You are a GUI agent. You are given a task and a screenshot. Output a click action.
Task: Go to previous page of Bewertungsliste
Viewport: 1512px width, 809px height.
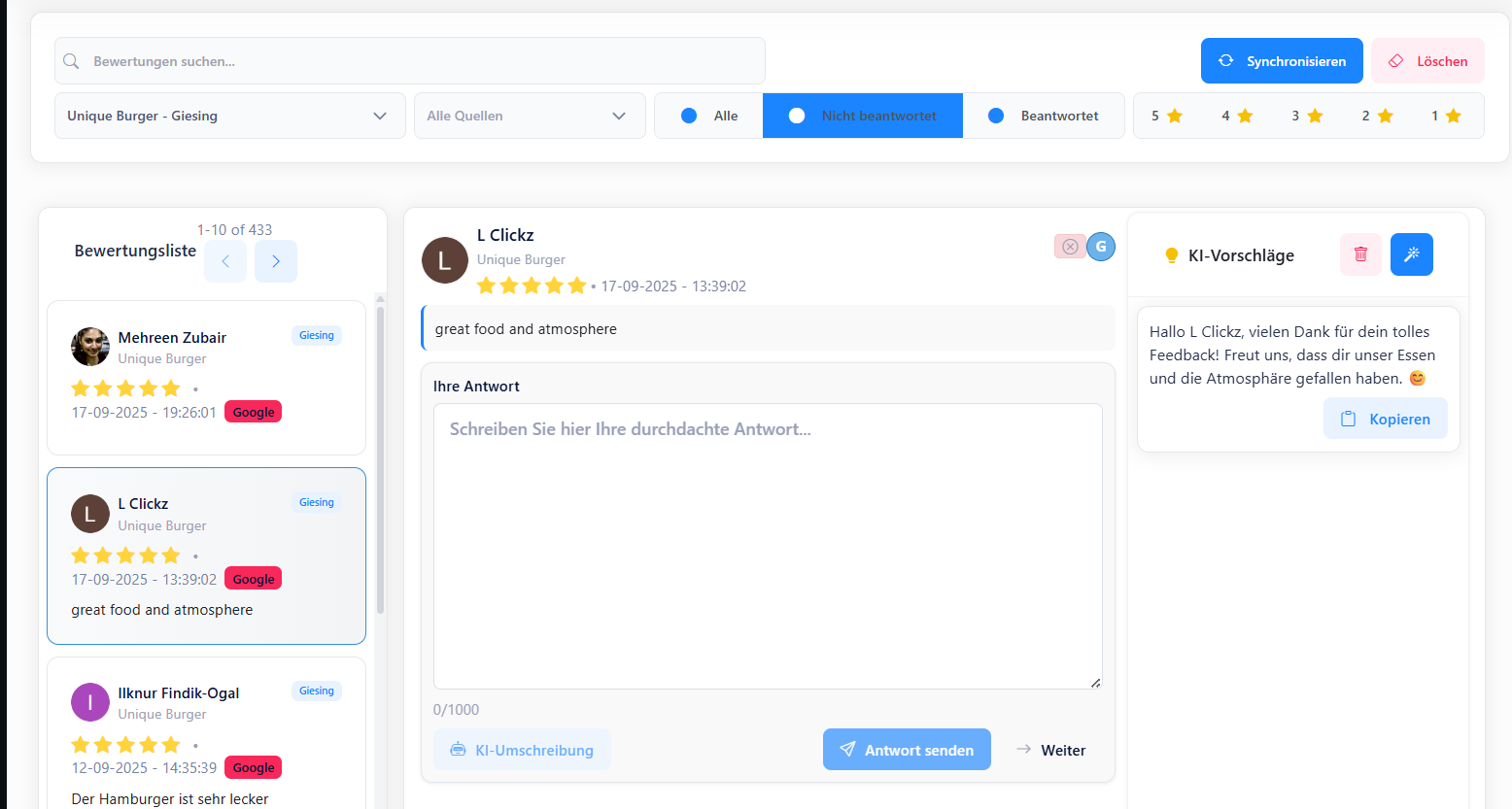tap(225, 261)
